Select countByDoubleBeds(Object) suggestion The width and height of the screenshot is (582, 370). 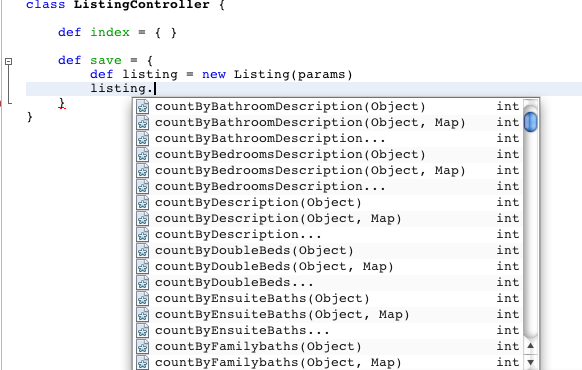[328, 251]
